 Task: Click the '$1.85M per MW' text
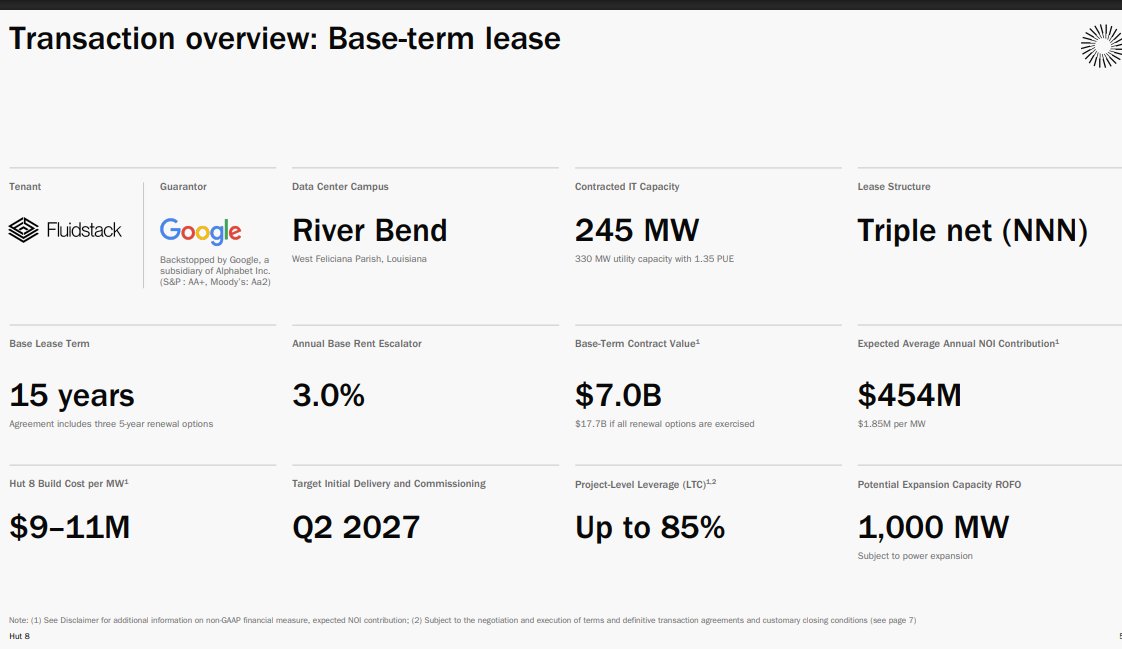(892, 424)
